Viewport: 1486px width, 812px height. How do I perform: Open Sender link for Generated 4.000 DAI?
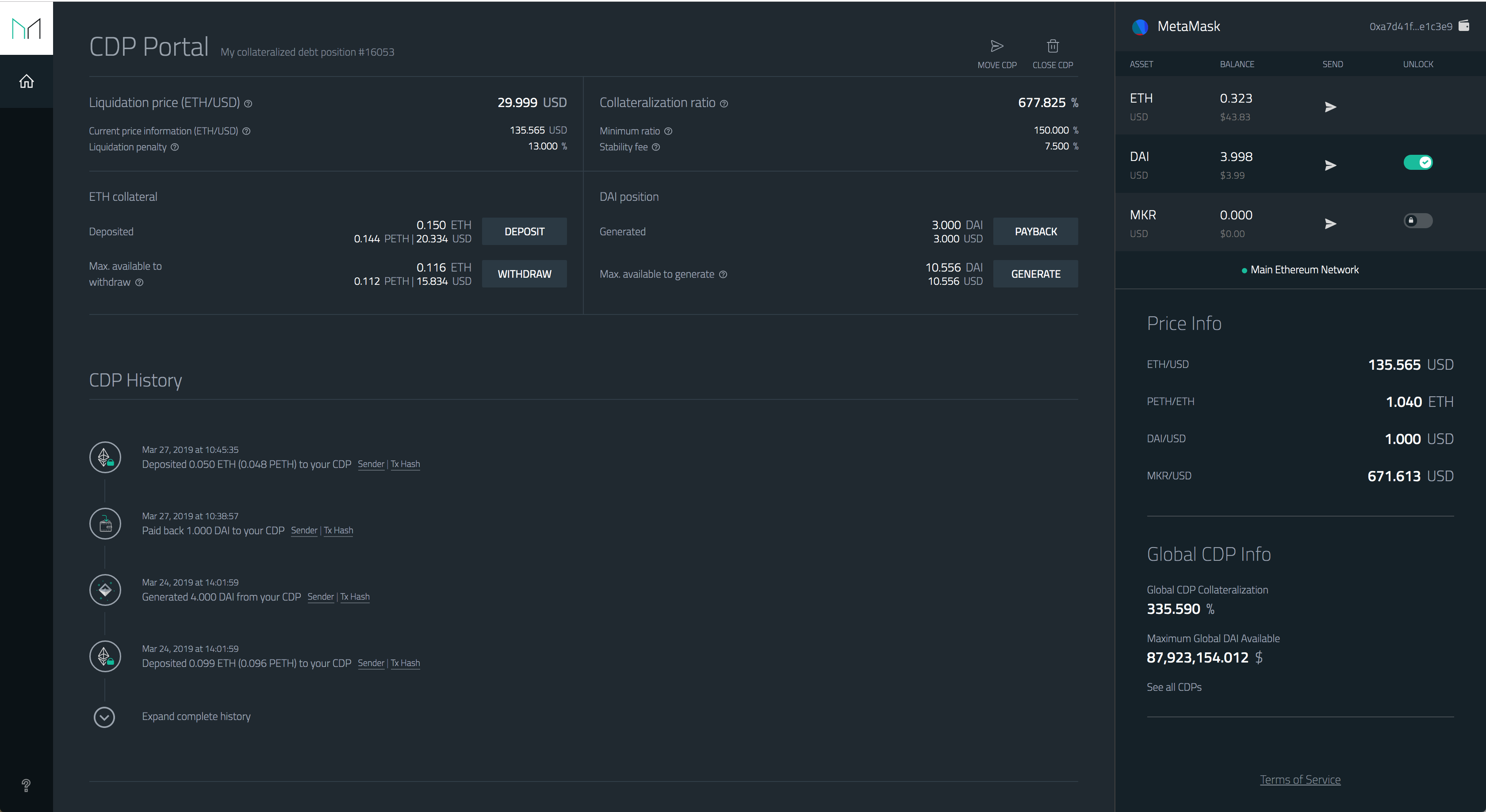(x=321, y=597)
